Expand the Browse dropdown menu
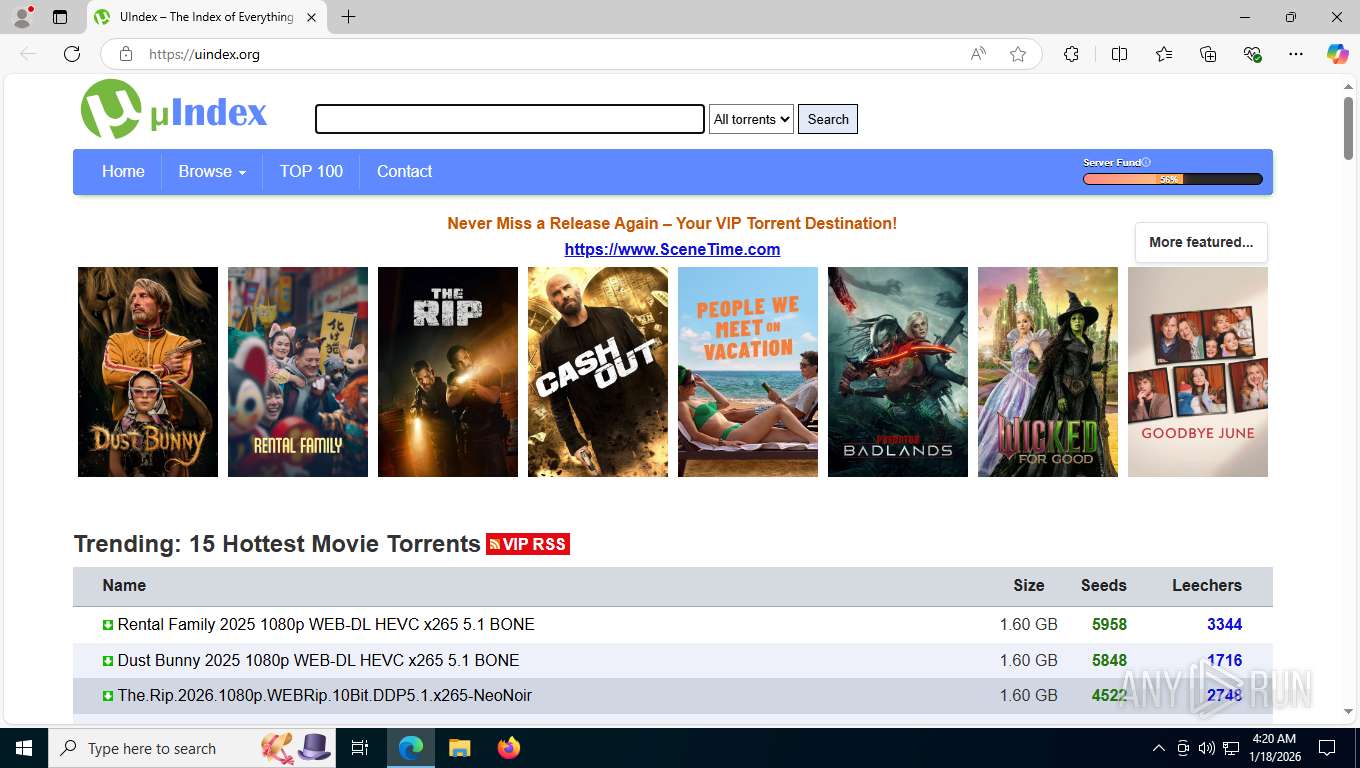This screenshot has height=768, width=1360. coord(212,172)
